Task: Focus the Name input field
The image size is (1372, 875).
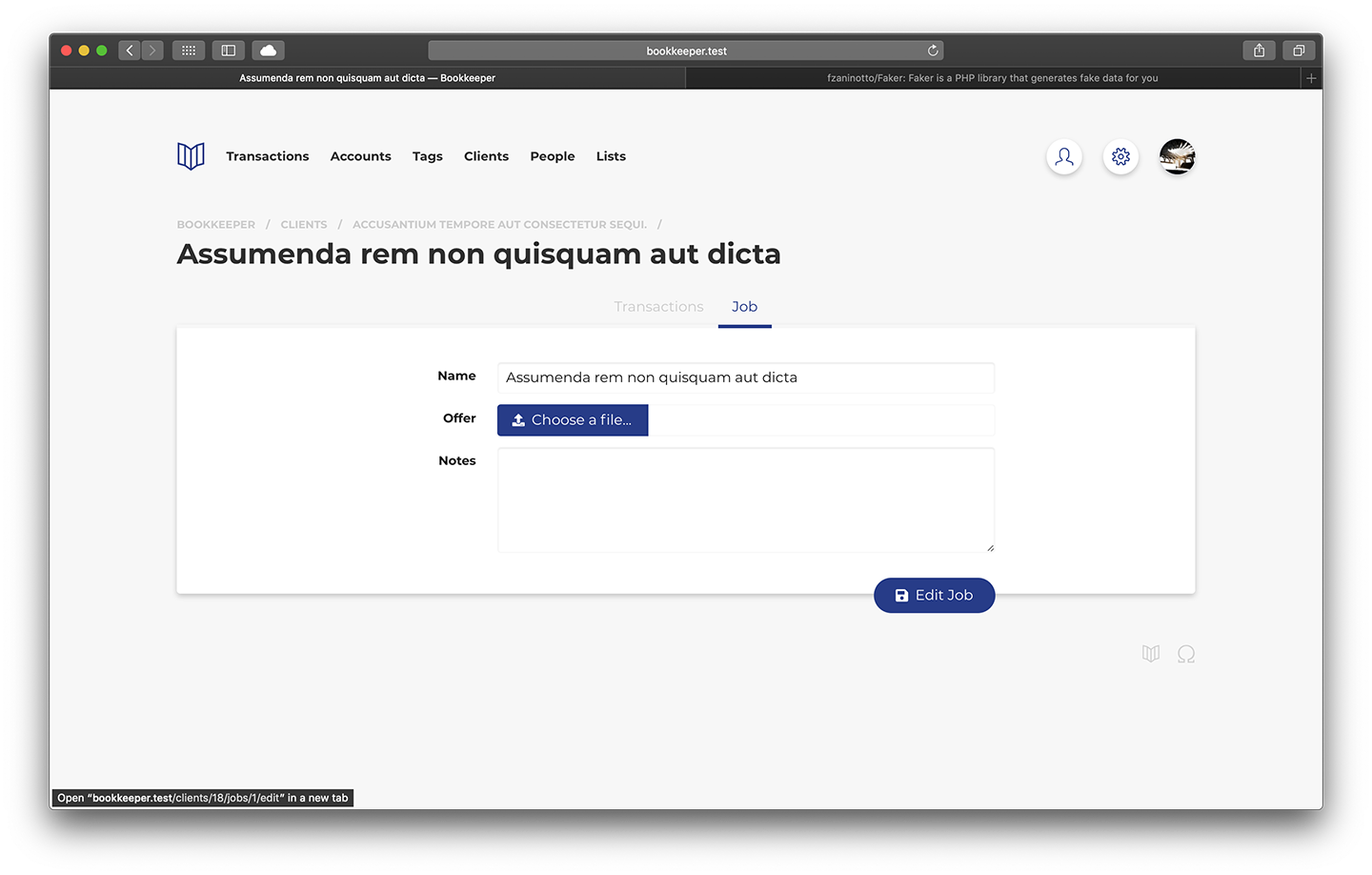Action: (x=746, y=377)
